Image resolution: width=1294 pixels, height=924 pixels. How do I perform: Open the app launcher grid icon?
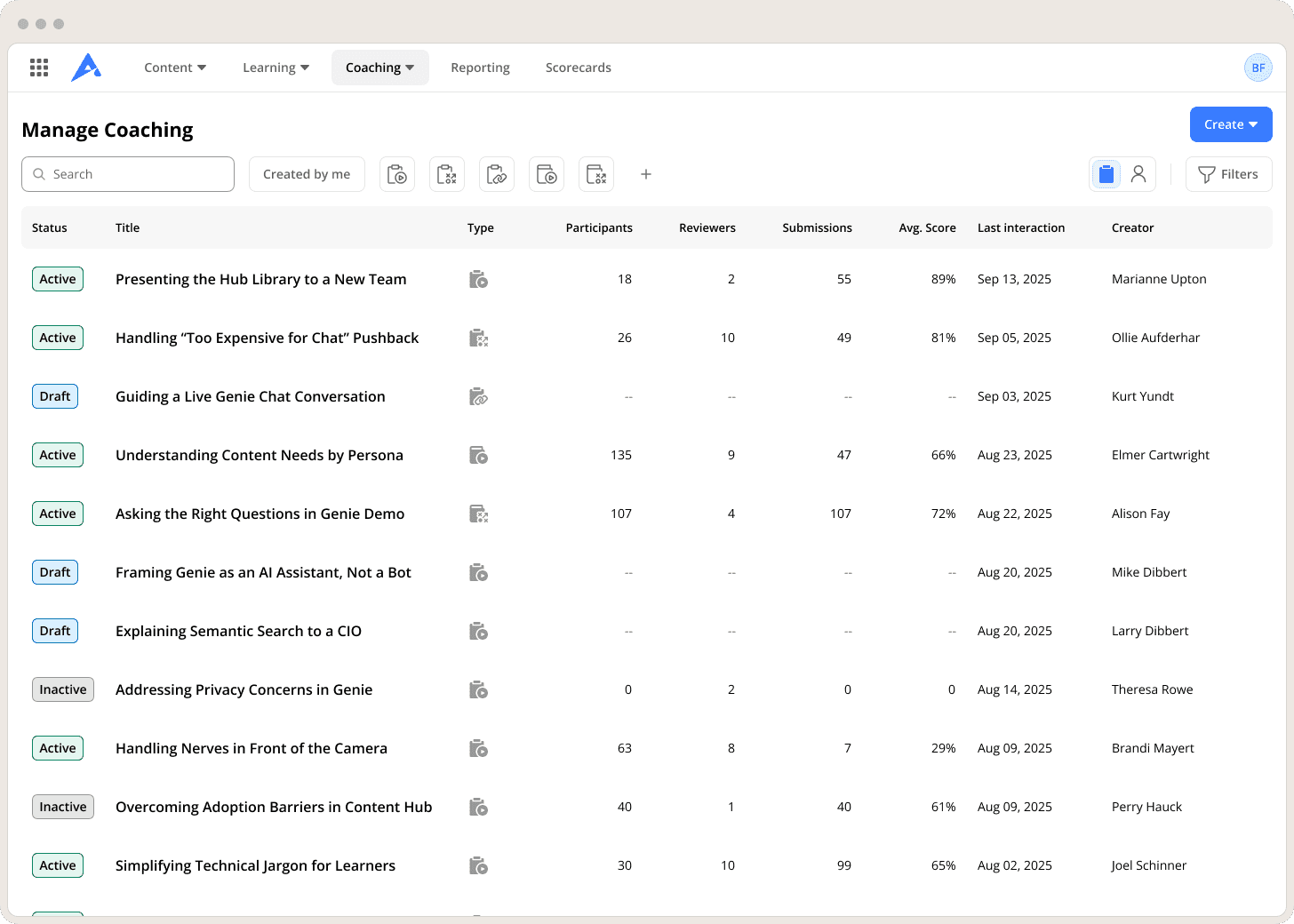(39, 68)
